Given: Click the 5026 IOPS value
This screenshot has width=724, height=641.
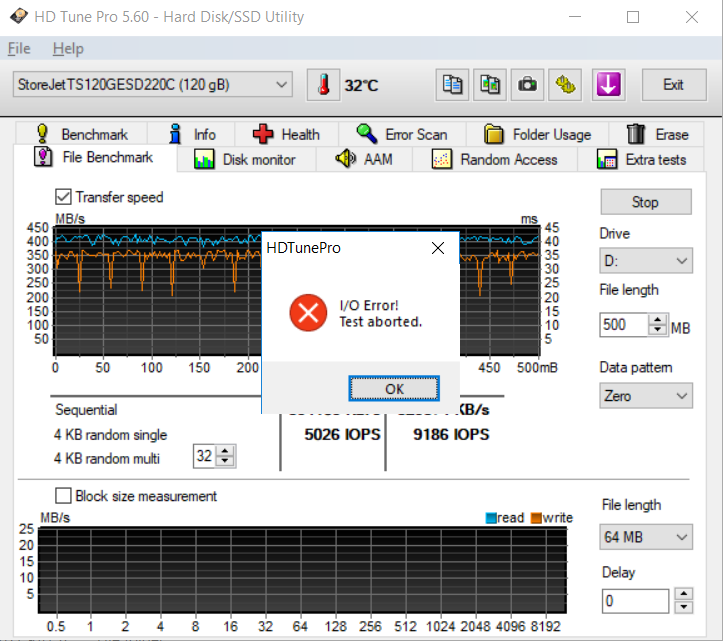Looking at the screenshot, I should [x=343, y=434].
